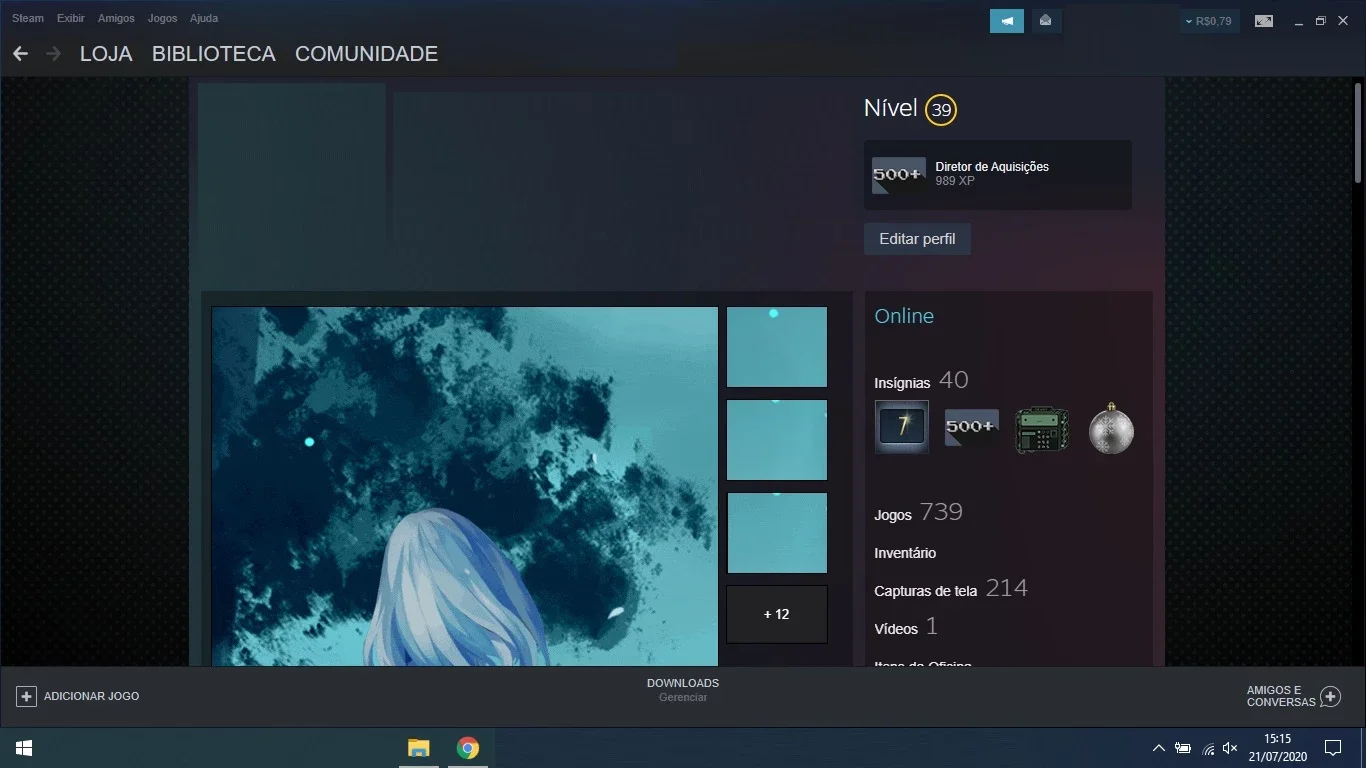Screen dimensions: 1366x768
Task: Open DOWNLOADS Gerenciar
Action: coord(683,690)
